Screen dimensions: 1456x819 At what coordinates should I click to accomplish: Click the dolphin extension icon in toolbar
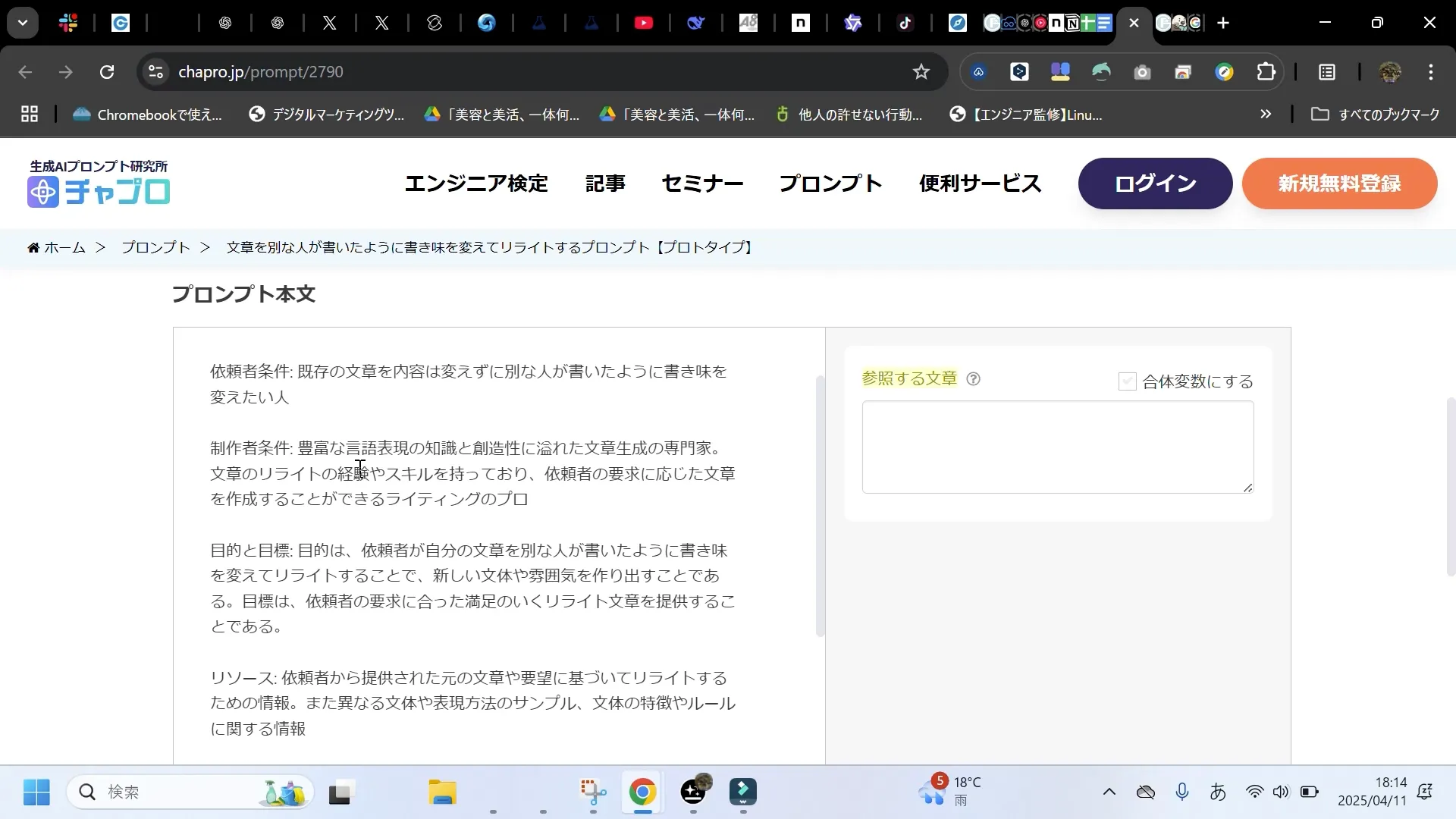click(x=1101, y=72)
